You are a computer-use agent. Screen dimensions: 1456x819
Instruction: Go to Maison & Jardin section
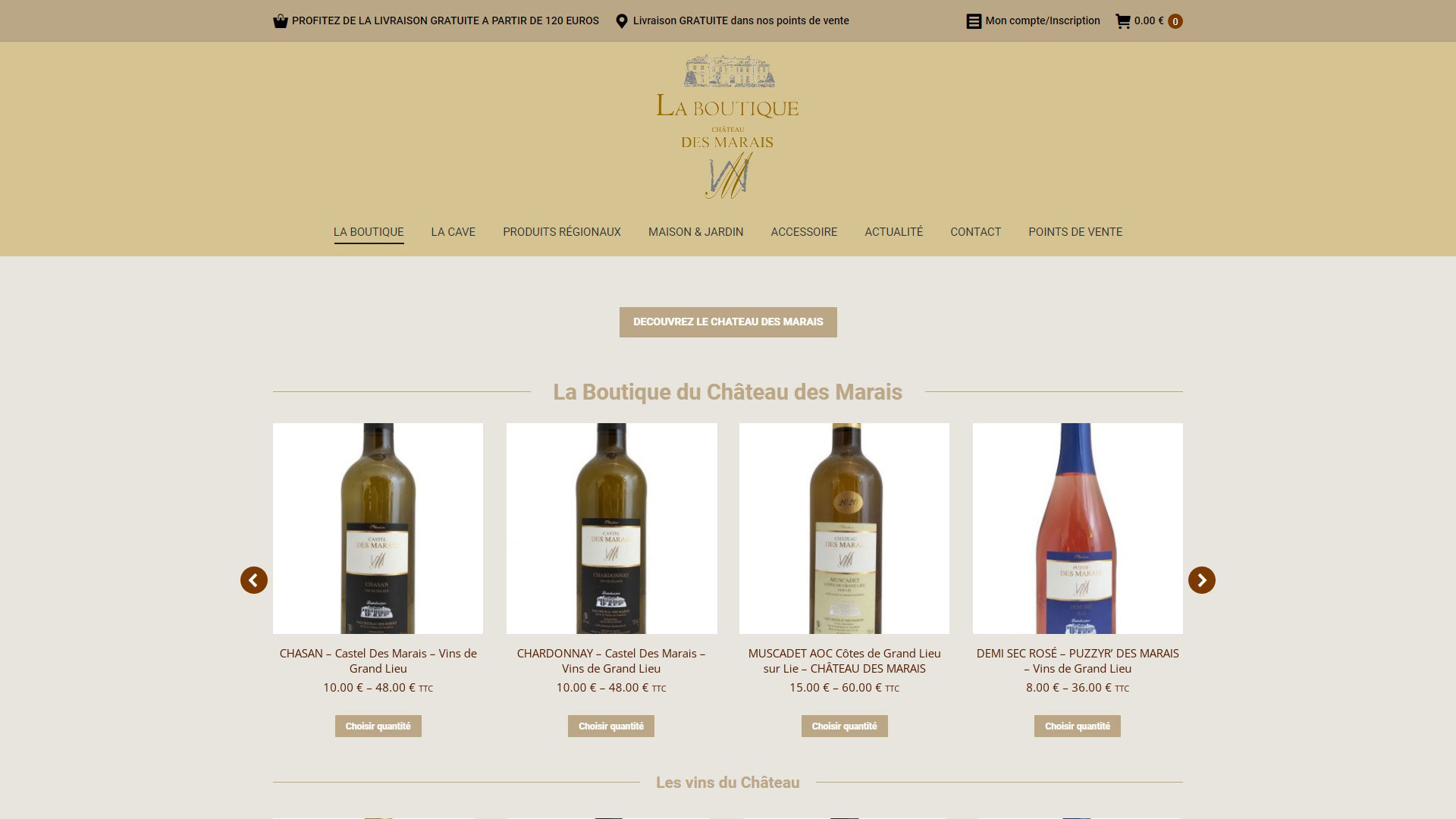coord(696,232)
